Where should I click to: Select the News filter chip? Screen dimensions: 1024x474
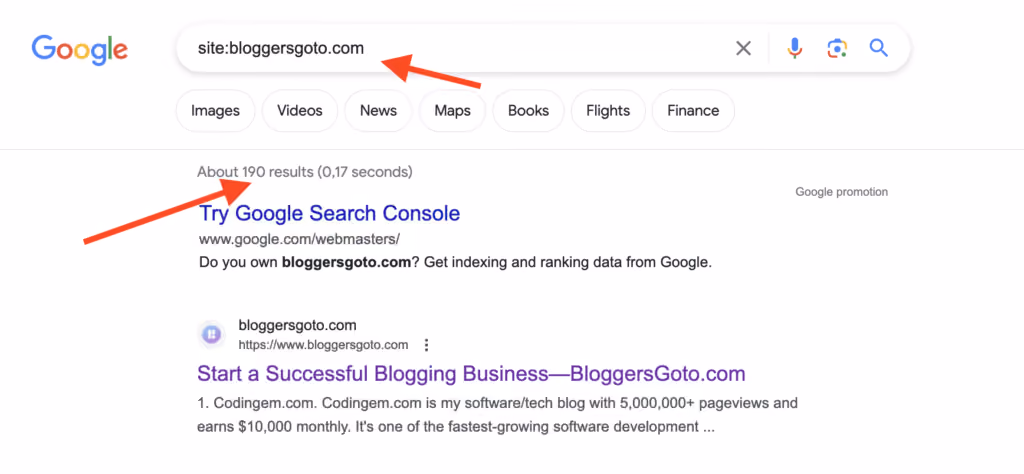[378, 111]
